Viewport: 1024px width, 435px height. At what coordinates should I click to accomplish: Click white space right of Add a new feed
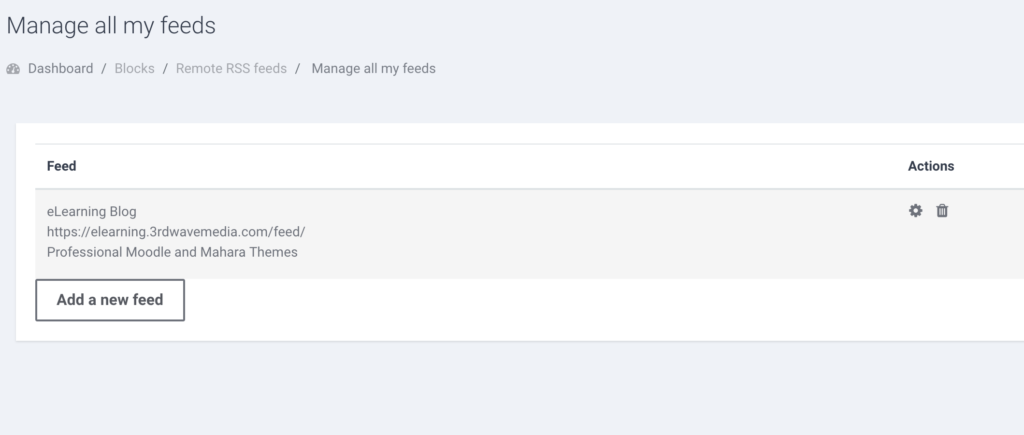click(600, 300)
